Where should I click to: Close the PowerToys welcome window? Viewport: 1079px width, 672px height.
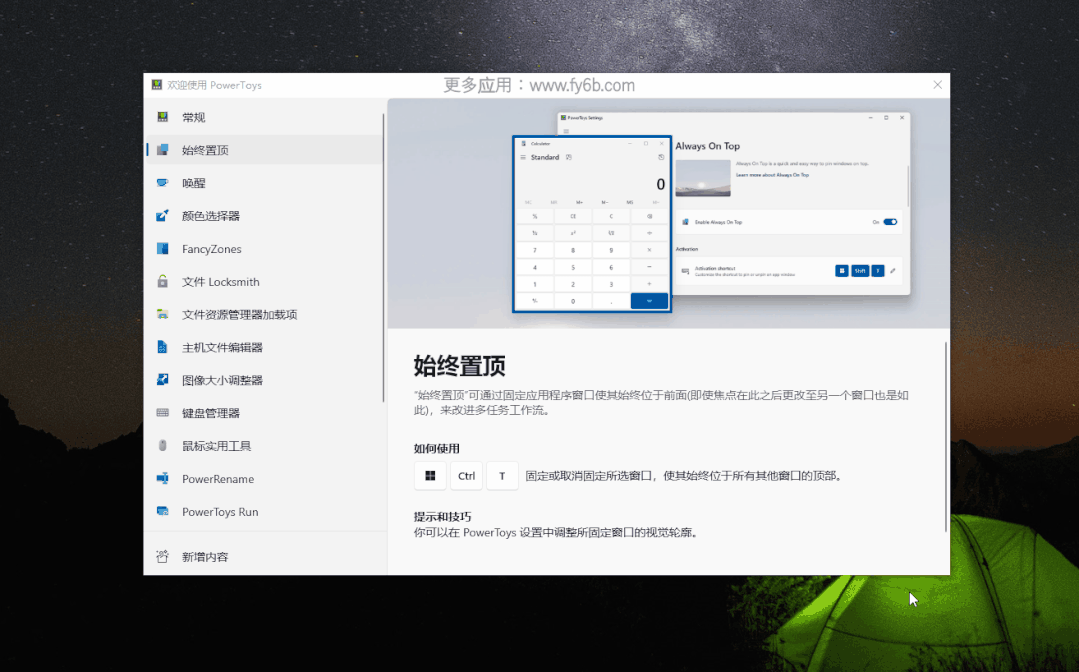point(937,85)
